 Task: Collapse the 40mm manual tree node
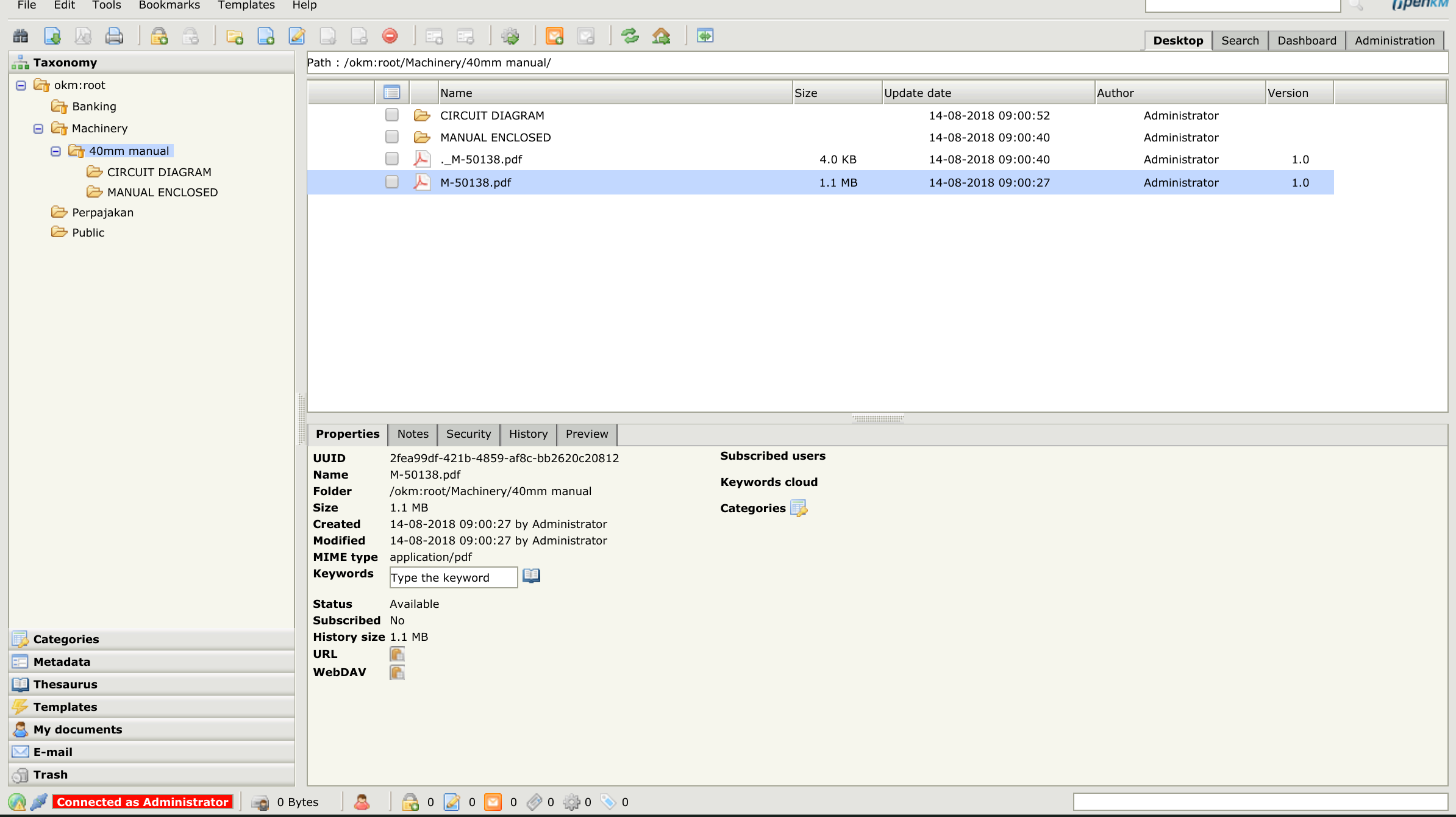click(x=55, y=151)
